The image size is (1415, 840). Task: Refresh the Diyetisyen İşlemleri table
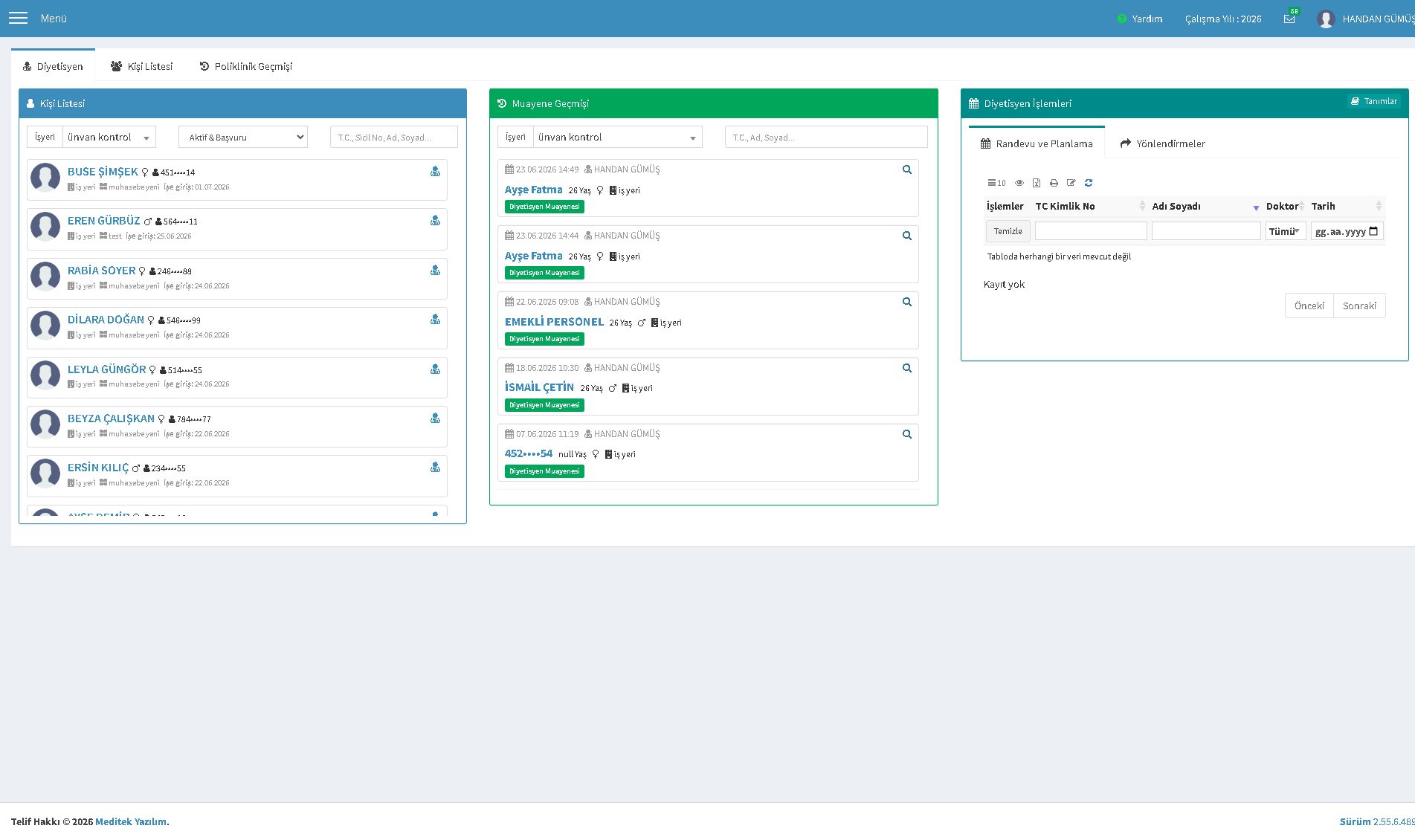[1089, 183]
